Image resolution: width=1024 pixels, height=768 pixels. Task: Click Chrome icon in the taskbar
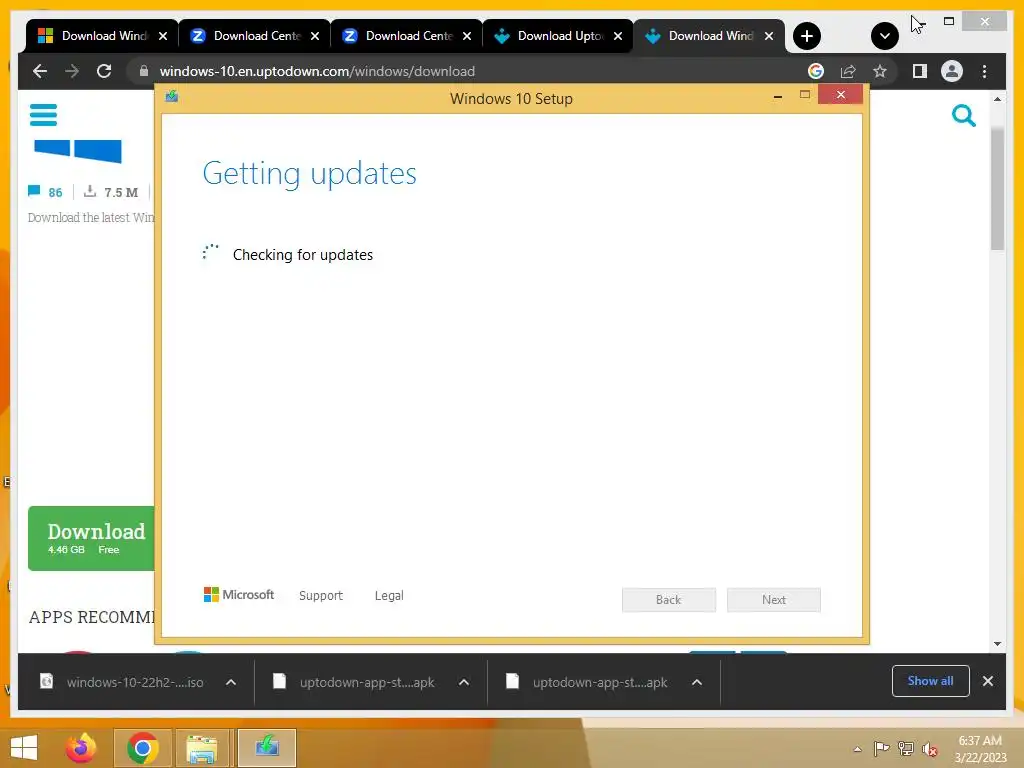coord(143,748)
